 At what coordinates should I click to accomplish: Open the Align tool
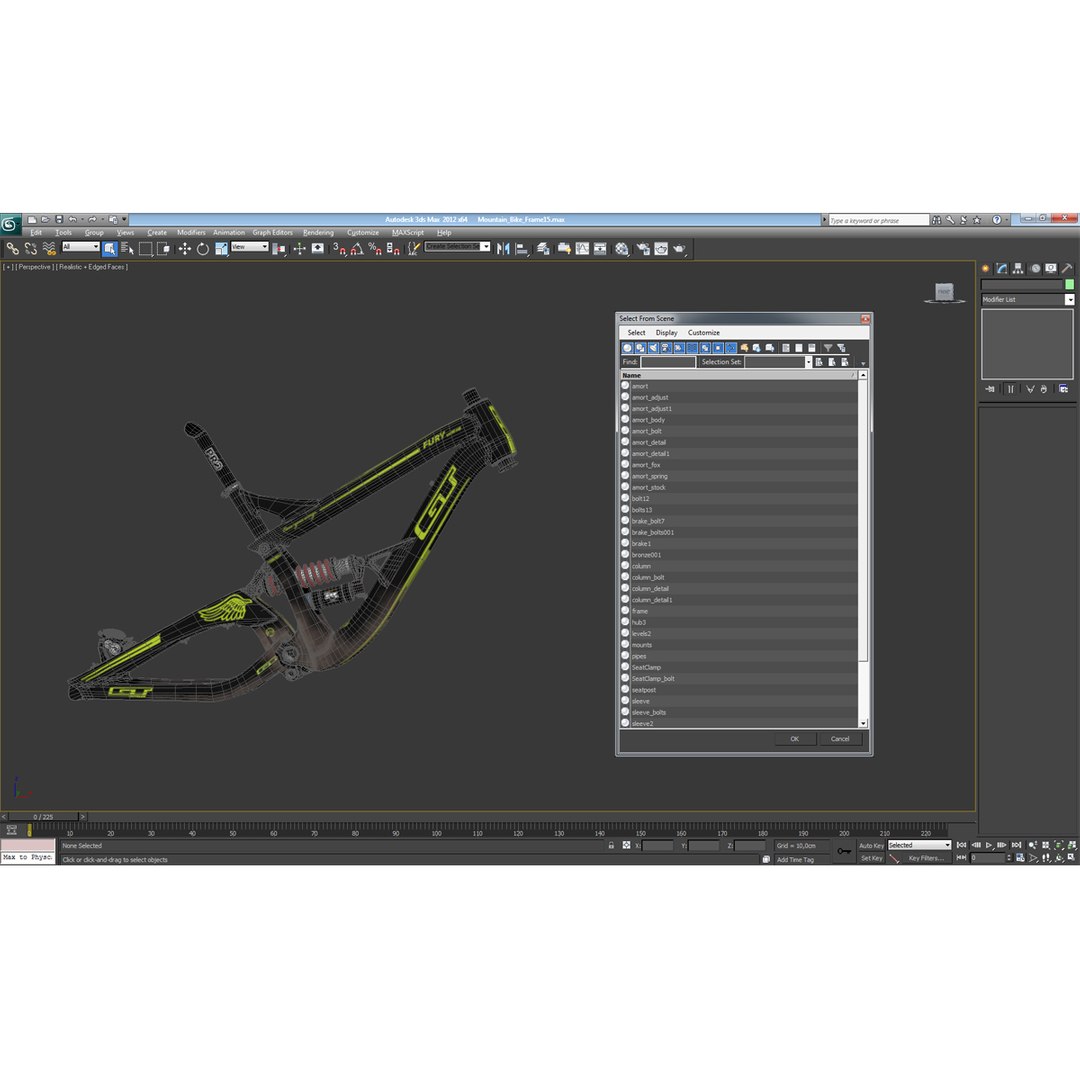coord(521,249)
